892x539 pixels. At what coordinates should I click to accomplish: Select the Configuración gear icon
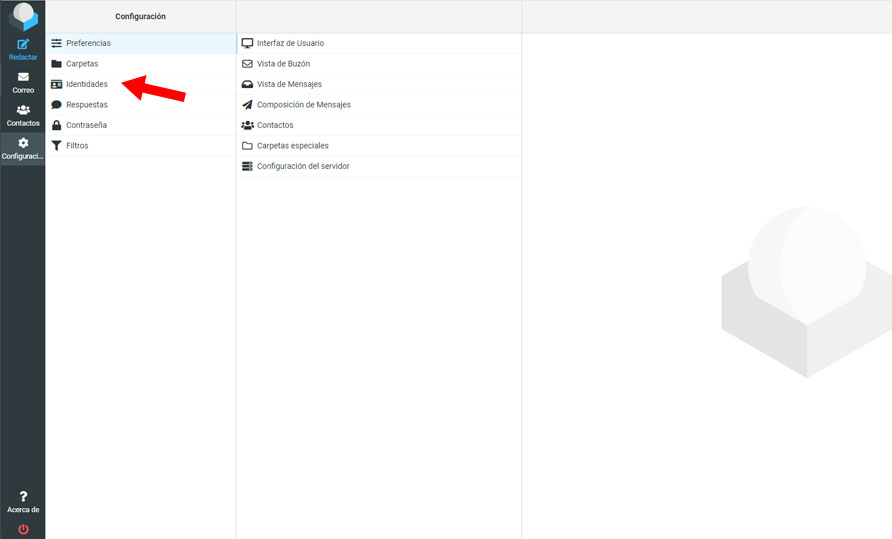[23, 143]
